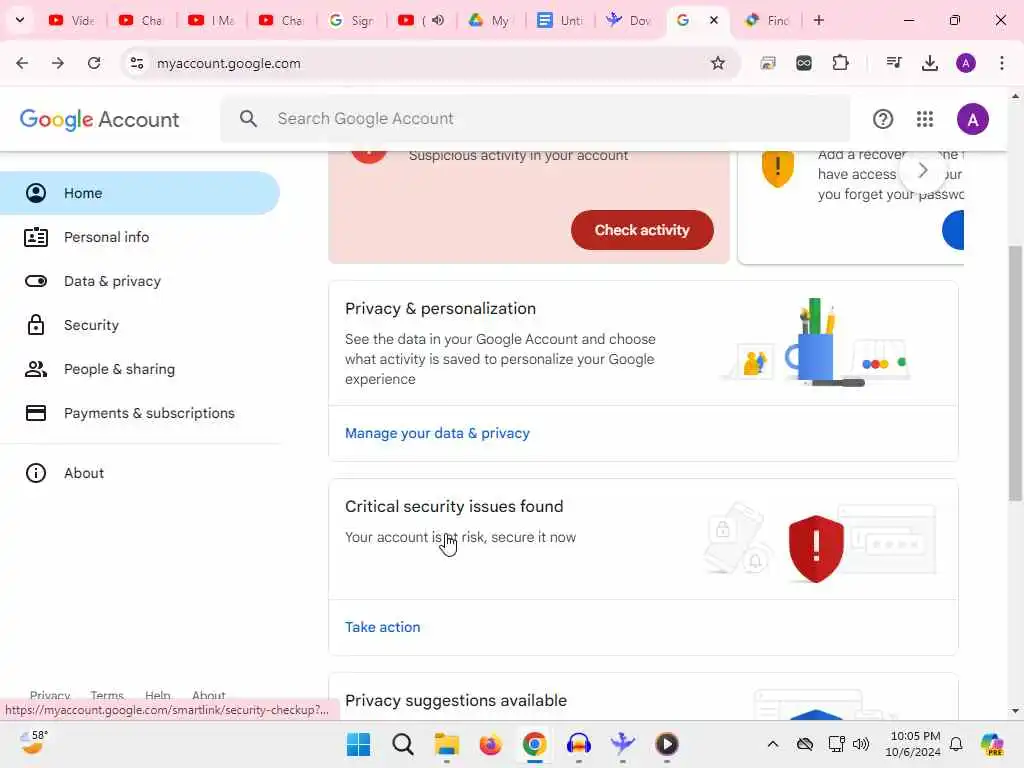Open Chrome profile avatar in toolbar
Screen dimensions: 1024x768
966,63
